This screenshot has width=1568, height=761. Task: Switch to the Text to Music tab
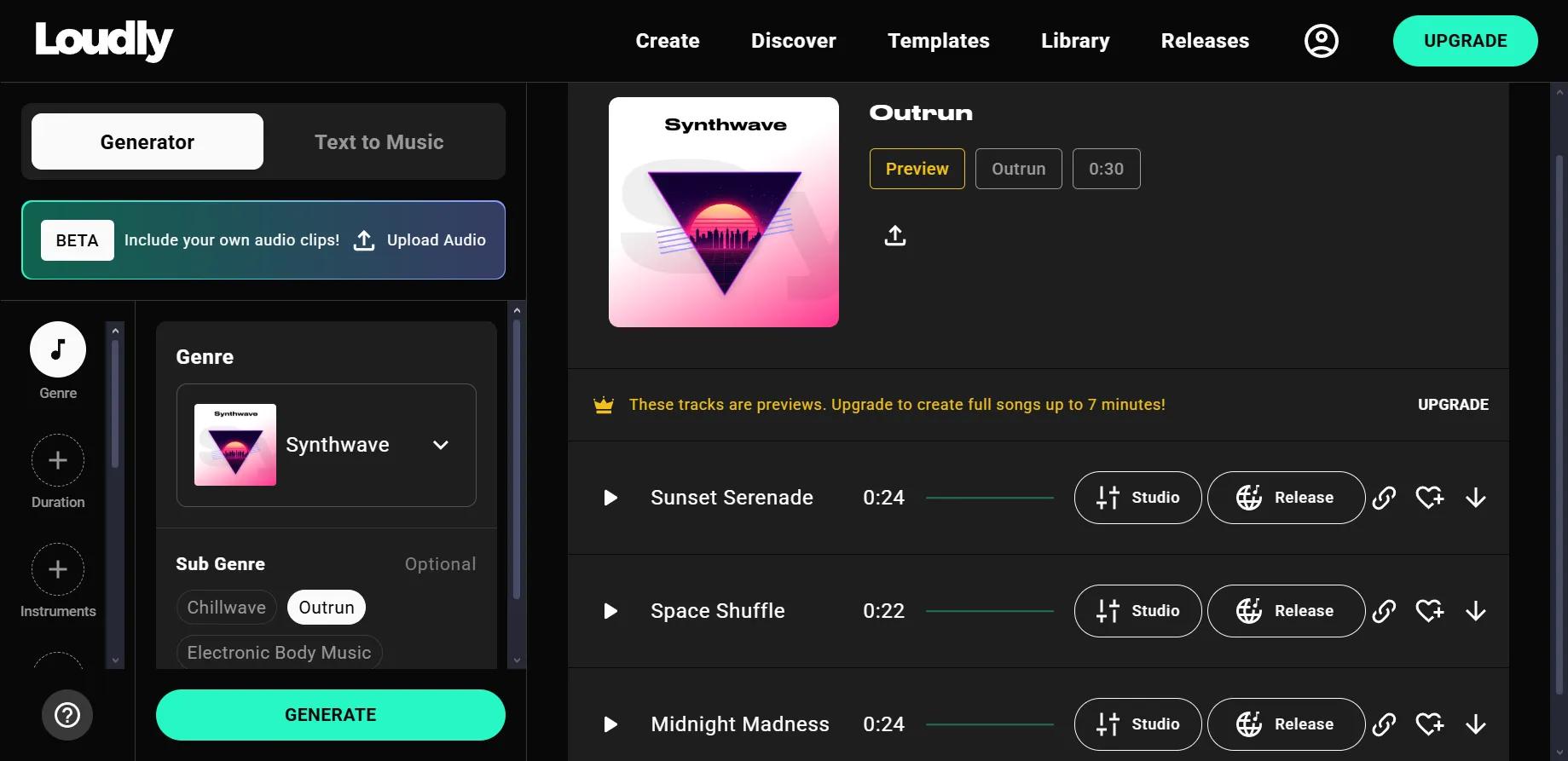pos(379,141)
